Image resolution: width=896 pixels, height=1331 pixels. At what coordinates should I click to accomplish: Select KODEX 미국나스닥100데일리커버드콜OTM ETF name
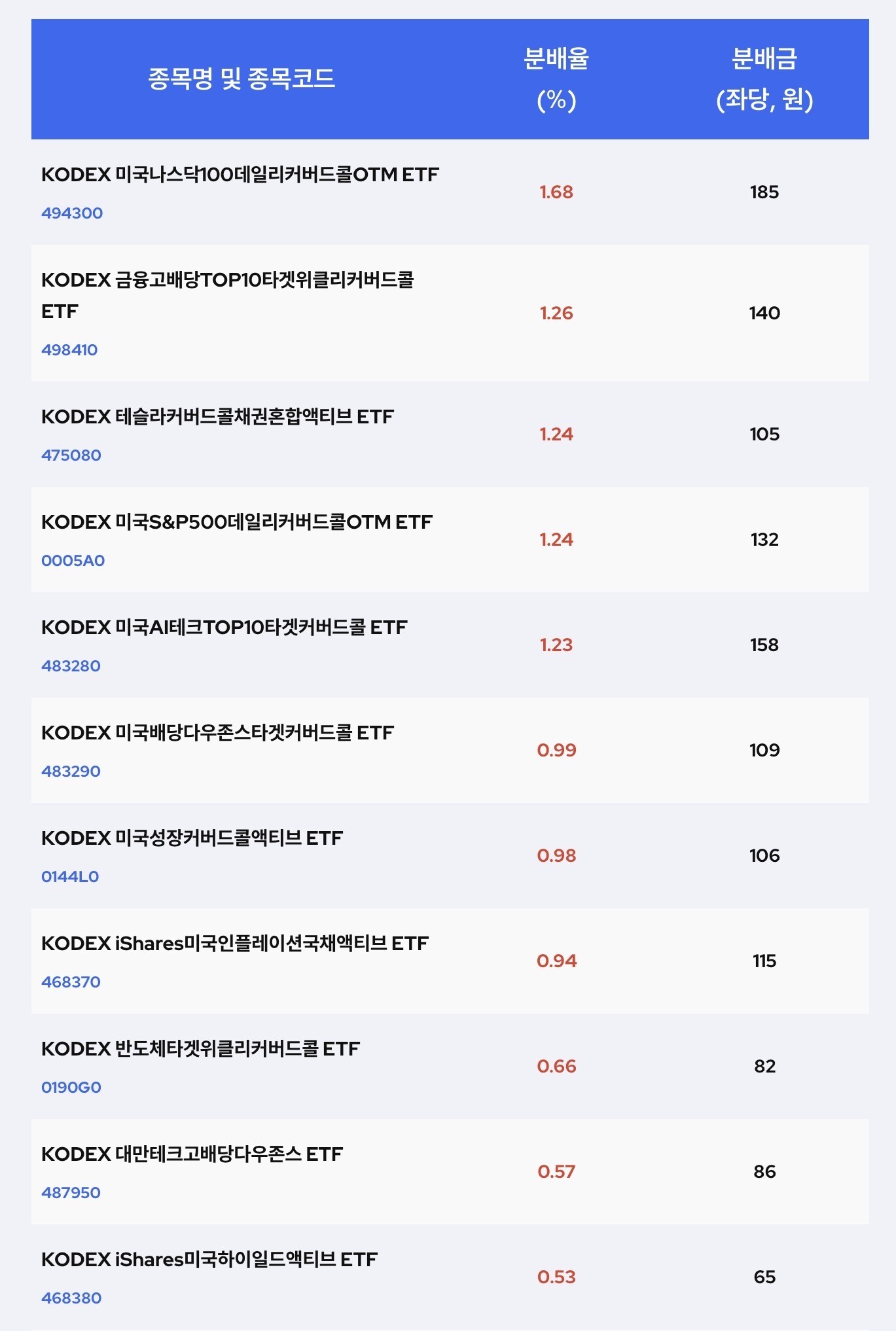pos(240,175)
